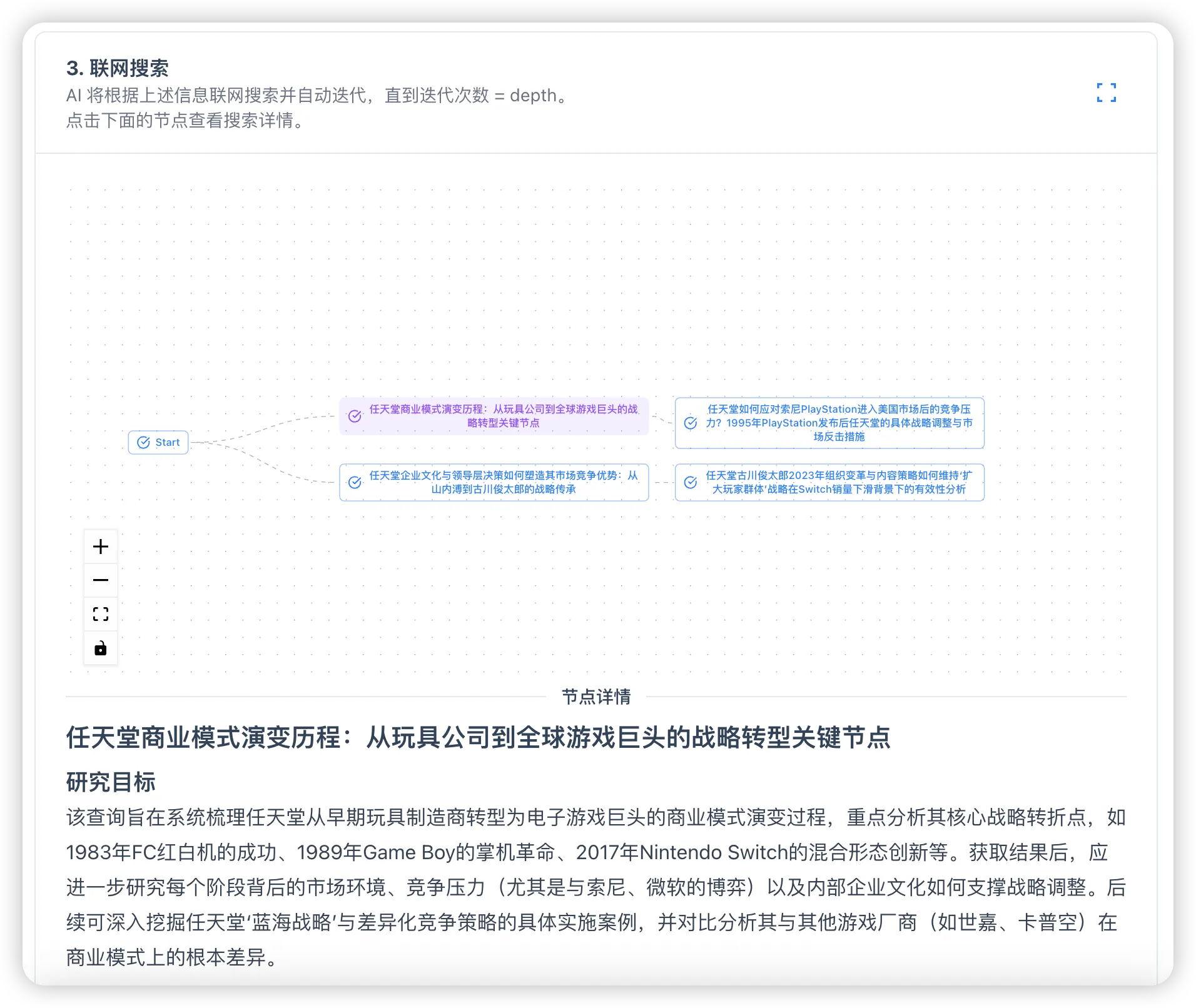Click the check icon of 古川俊太郎 node
Screen dimensions: 1196x1008
691,482
